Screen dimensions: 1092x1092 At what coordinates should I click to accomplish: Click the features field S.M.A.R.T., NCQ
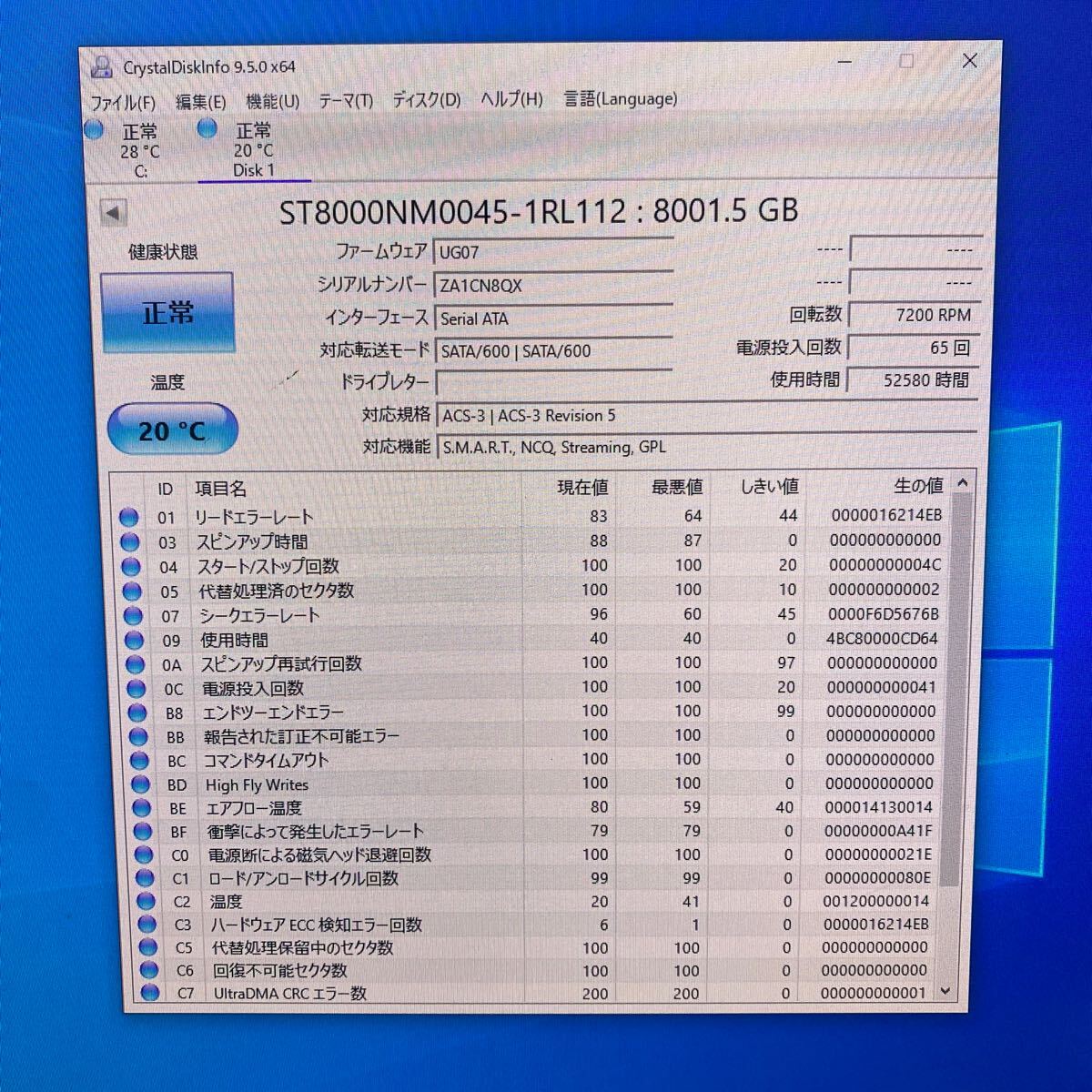pyautogui.click(x=706, y=447)
